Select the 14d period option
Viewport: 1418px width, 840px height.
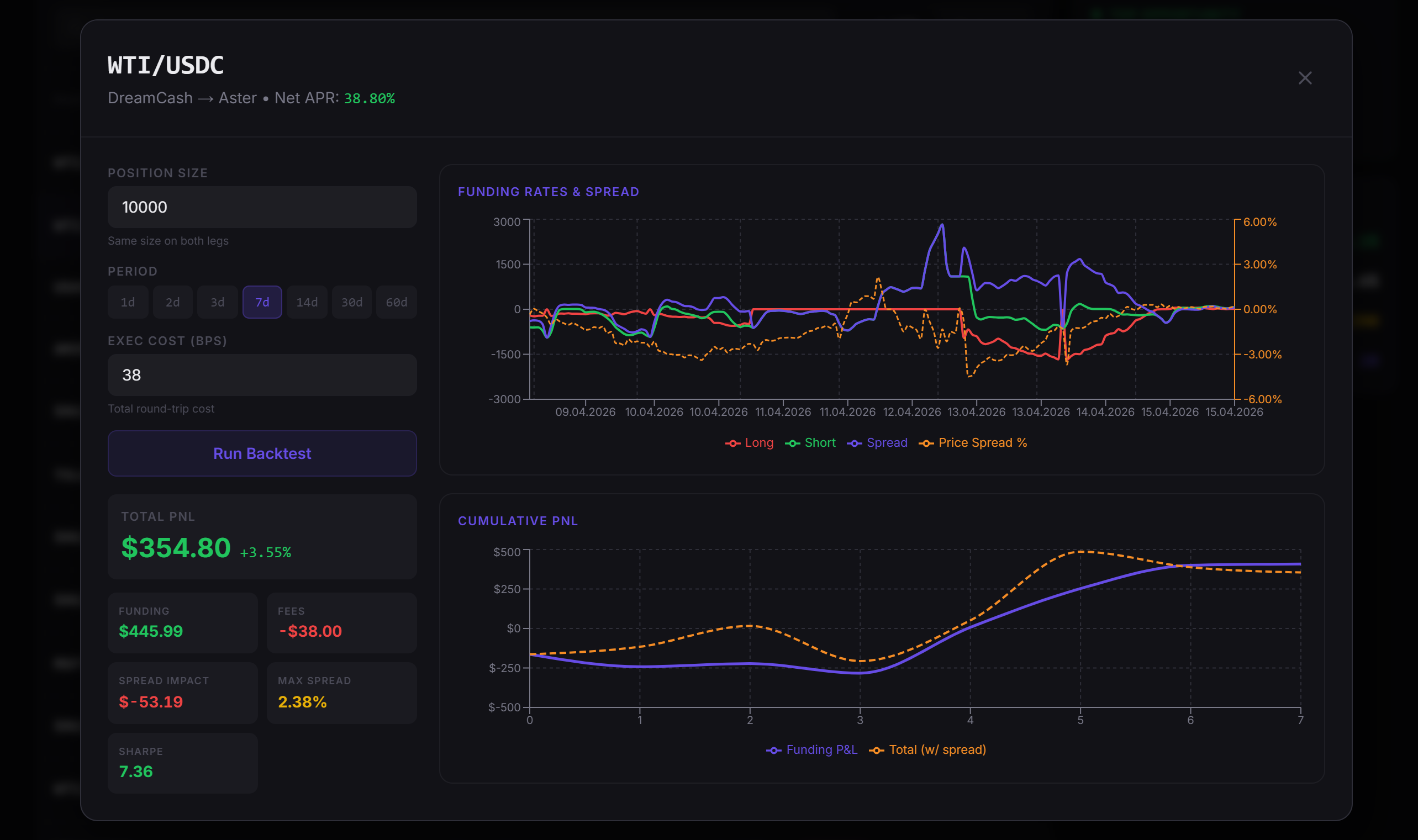[307, 302]
